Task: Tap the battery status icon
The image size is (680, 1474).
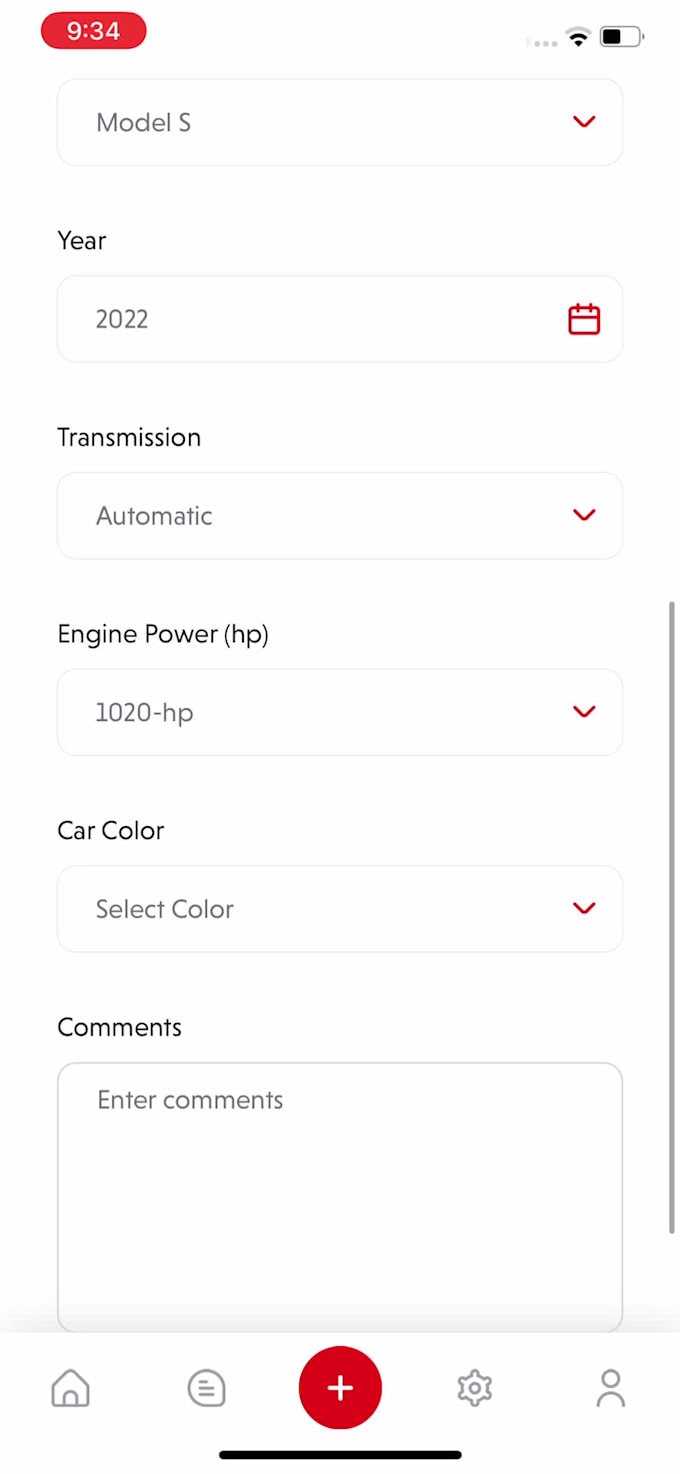Action: [x=621, y=38]
